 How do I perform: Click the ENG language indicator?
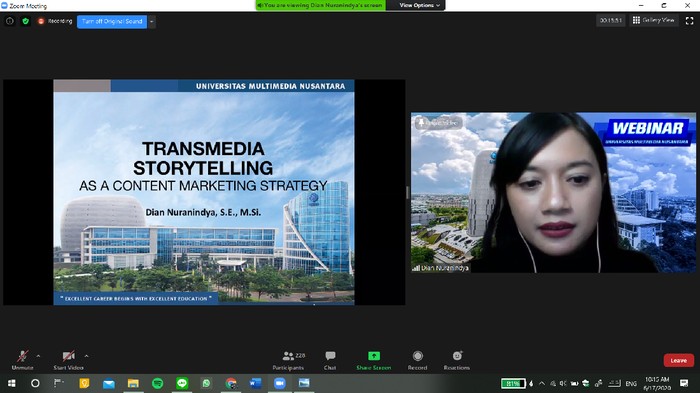point(631,383)
